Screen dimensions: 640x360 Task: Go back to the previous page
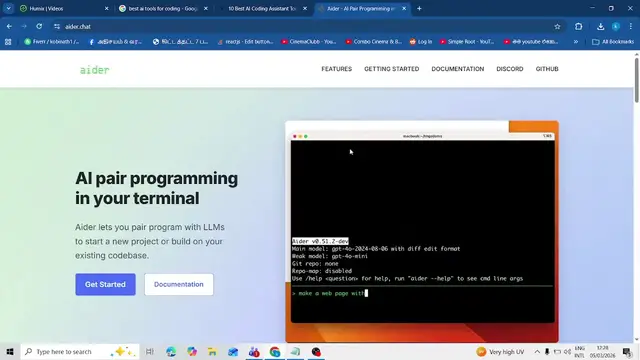tap(9, 27)
